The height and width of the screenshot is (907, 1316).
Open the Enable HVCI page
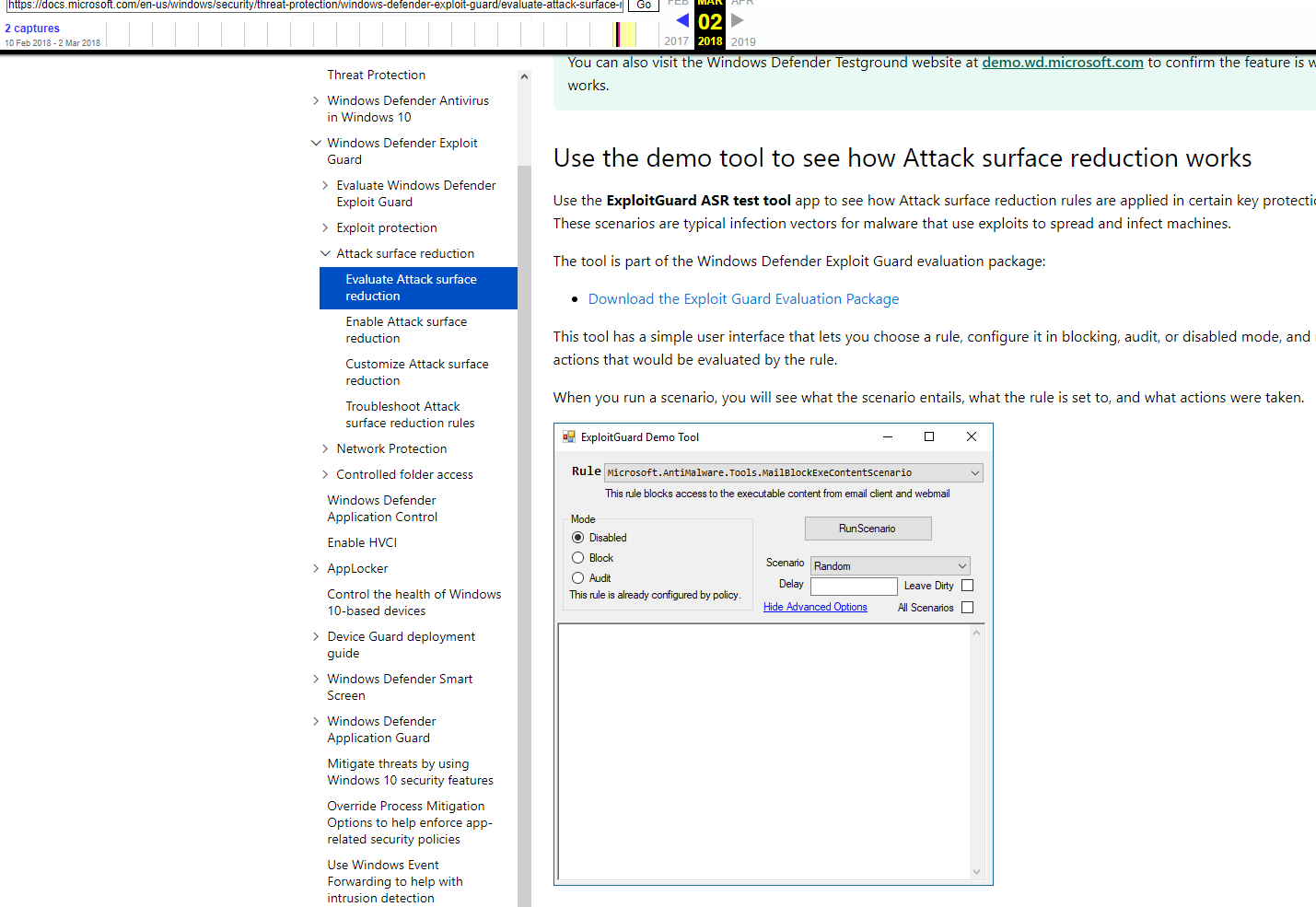[362, 542]
